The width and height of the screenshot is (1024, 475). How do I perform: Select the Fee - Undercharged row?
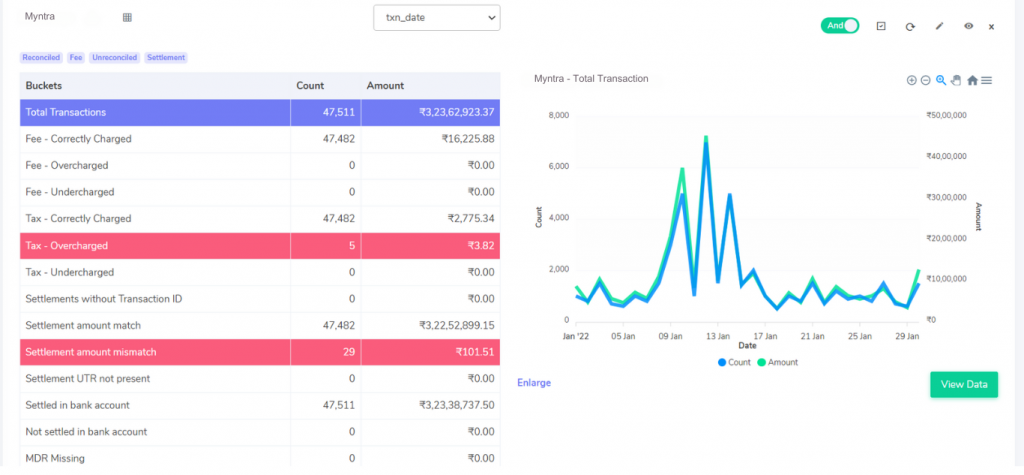pyautogui.click(x=260, y=192)
